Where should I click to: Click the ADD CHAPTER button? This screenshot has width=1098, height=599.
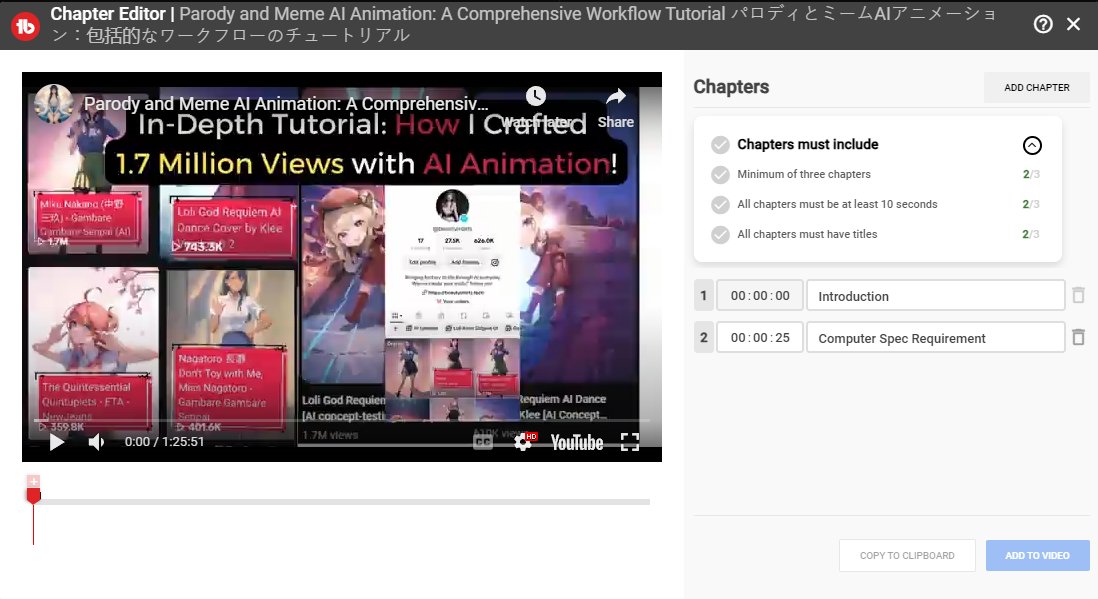click(1036, 88)
